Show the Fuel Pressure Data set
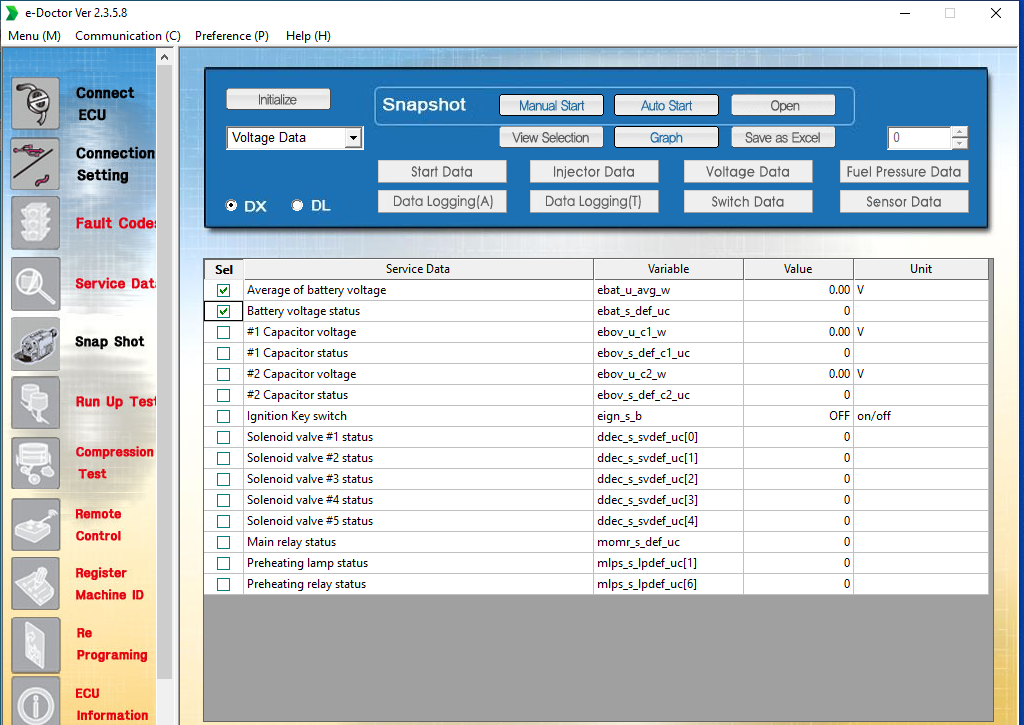This screenshot has width=1024, height=725. coord(904,172)
